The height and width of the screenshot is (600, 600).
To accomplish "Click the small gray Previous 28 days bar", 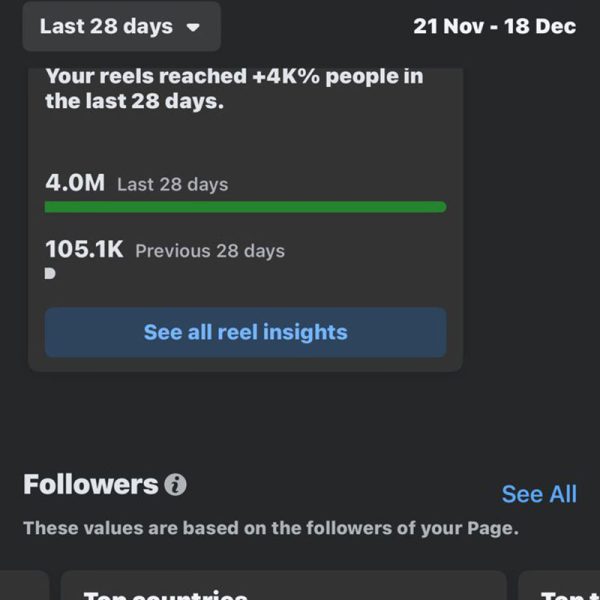I will click(x=50, y=274).
